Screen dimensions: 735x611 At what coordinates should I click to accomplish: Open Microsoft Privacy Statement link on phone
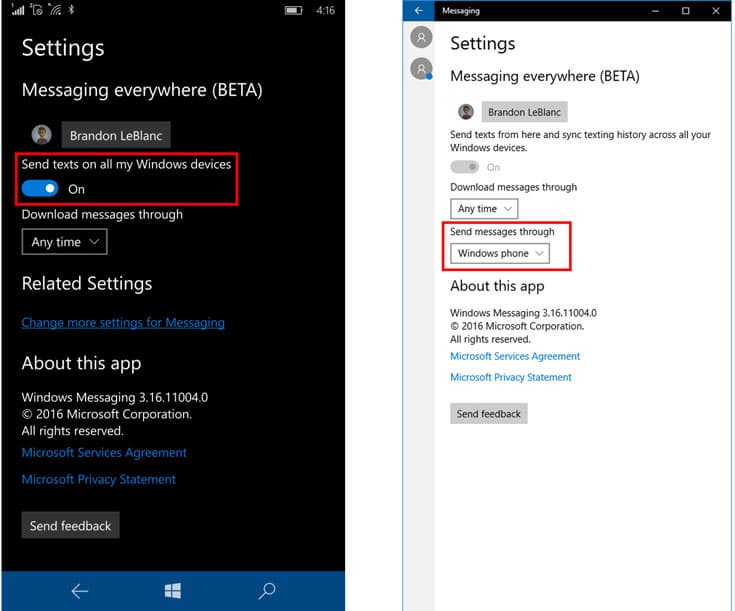point(99,479)
